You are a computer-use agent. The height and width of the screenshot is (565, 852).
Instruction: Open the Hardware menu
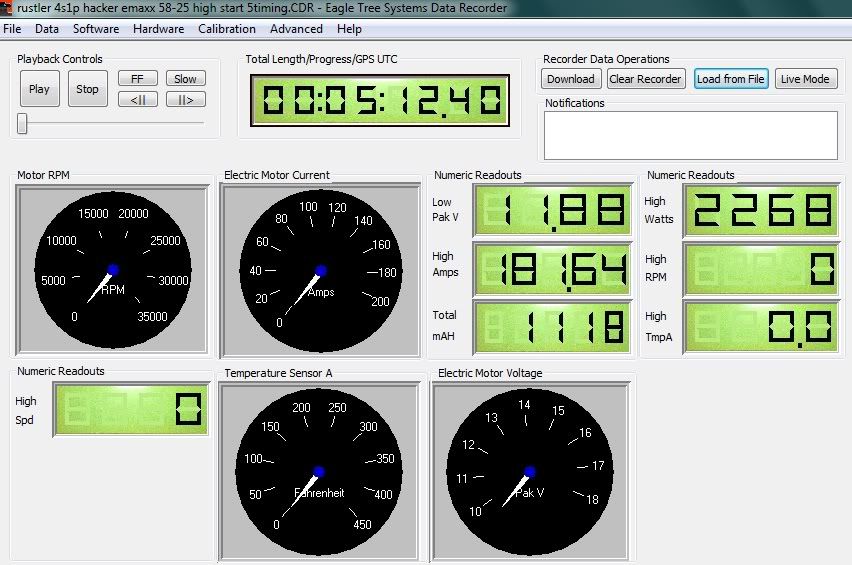point(158,29)
